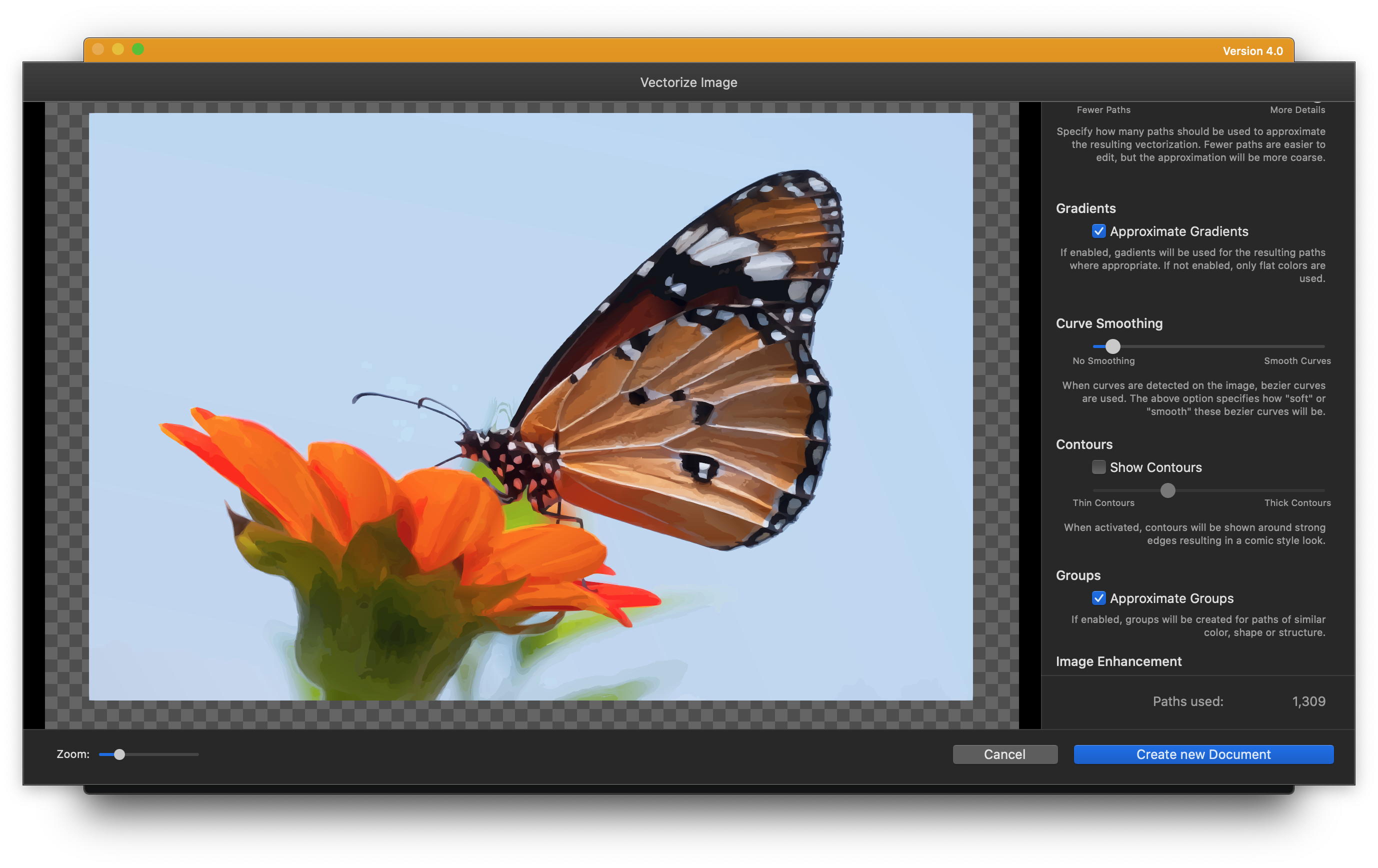Viewport: 1378px width, 868px height.
Task: Uncheck the Approximate Gradients checkbox
Action: [x=1098, y=231]
